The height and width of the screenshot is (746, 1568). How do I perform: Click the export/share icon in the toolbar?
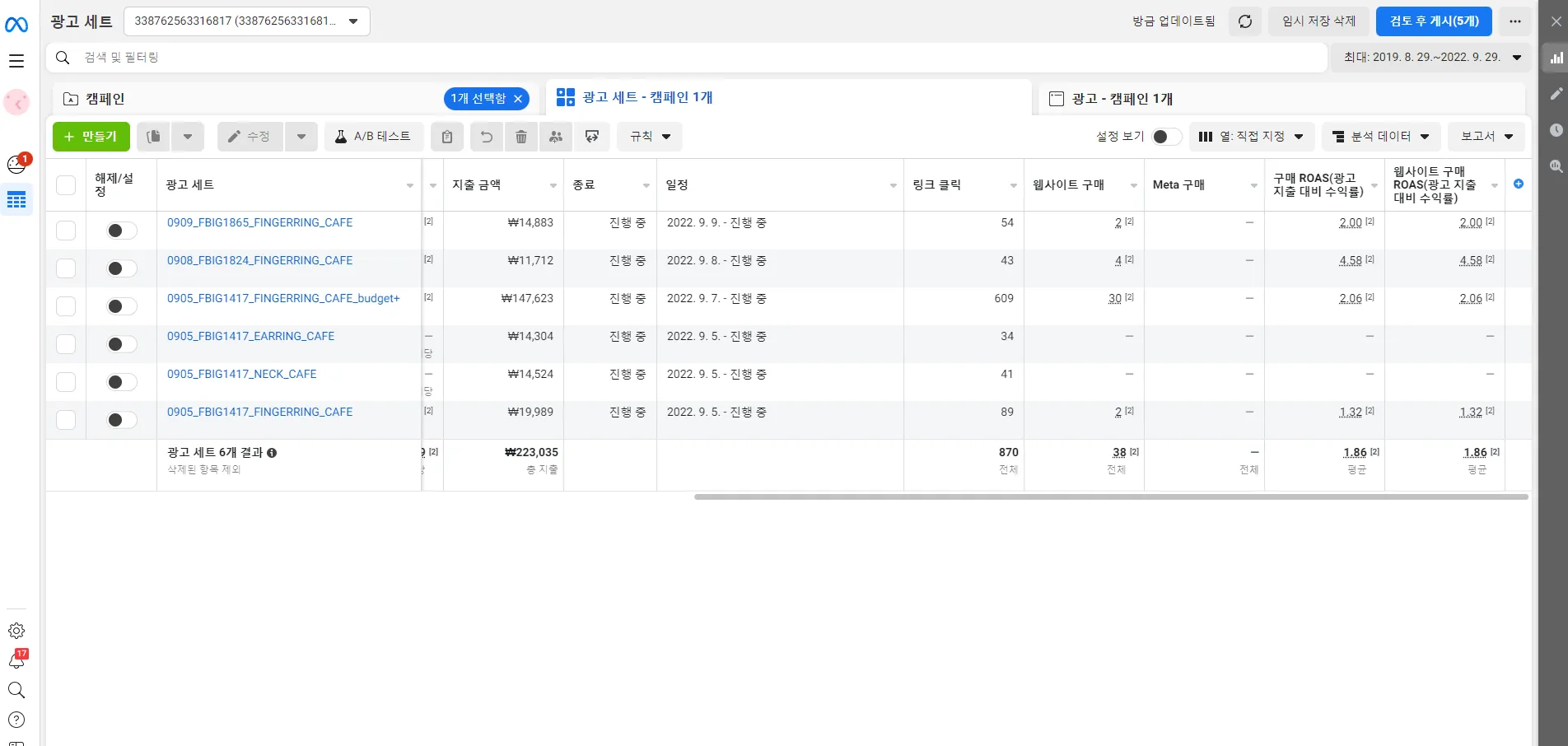(592, 137)
